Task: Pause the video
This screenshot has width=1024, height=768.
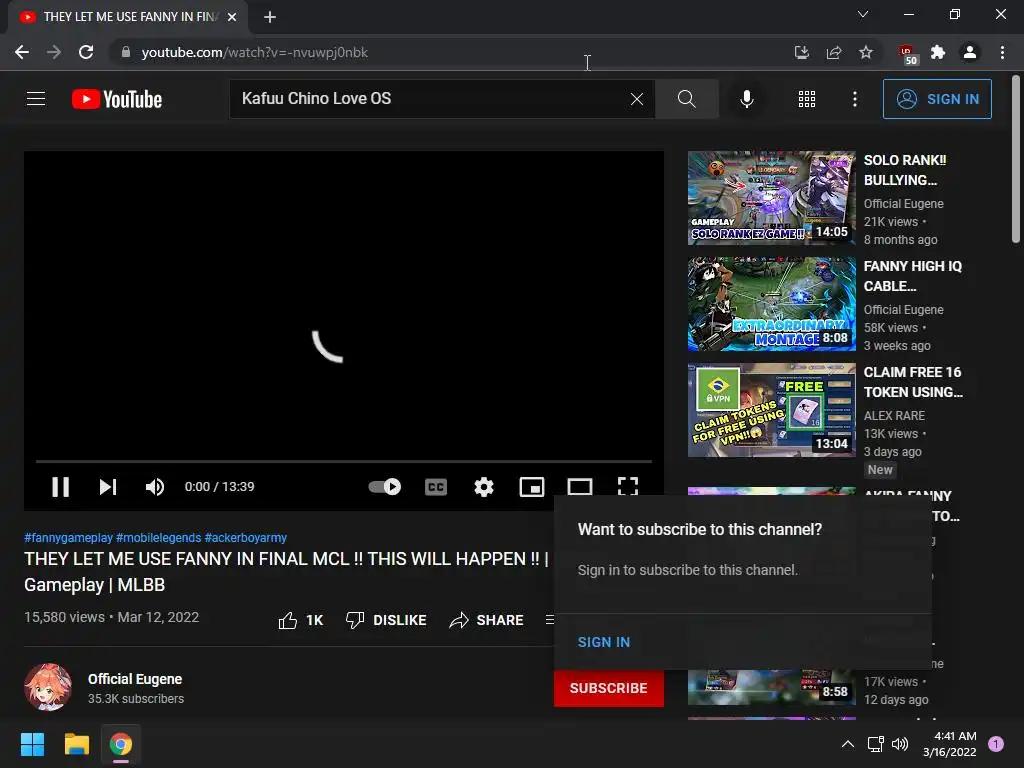Action: click(60, 487)
